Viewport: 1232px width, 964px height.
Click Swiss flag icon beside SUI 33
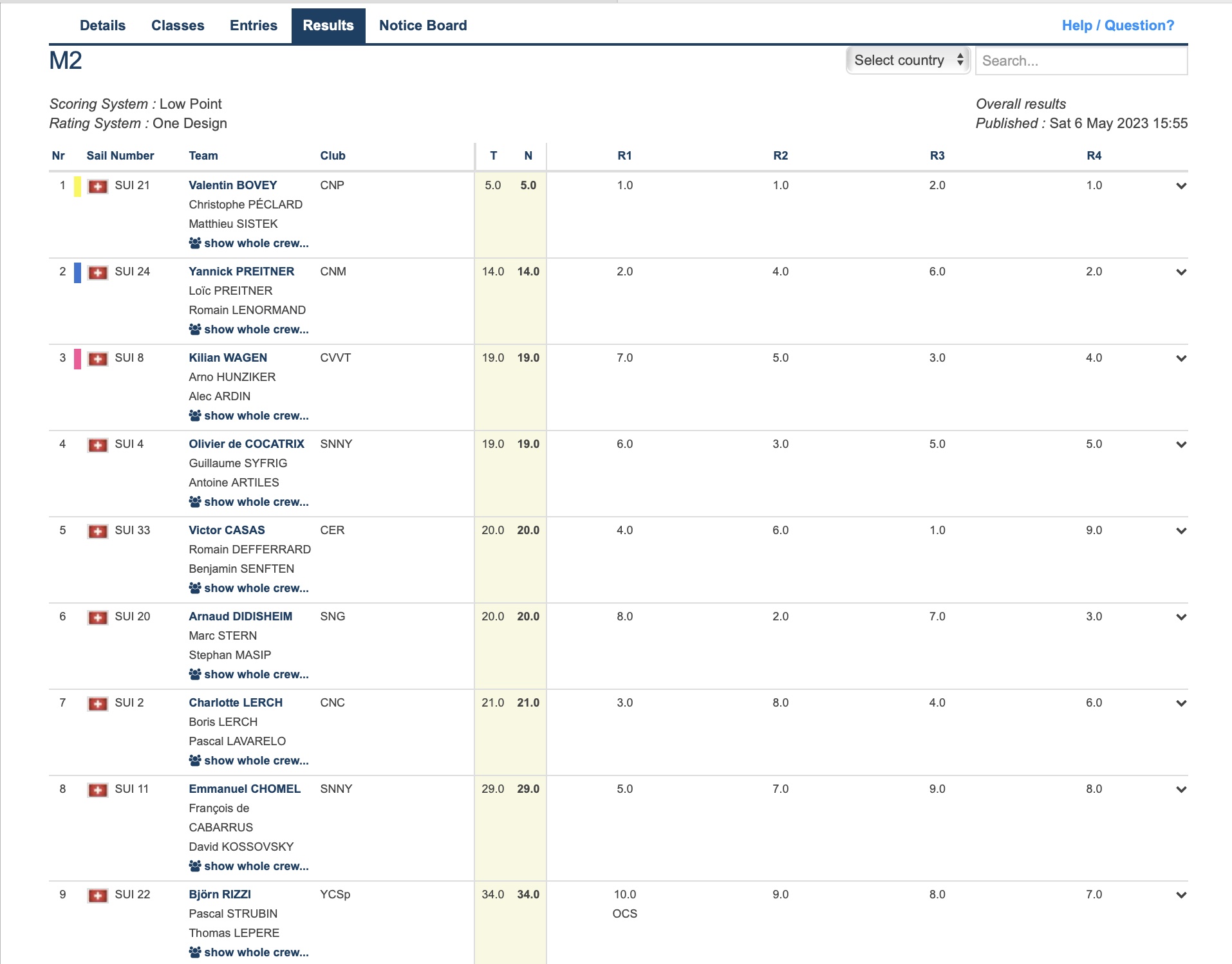(x=98, y=532)
